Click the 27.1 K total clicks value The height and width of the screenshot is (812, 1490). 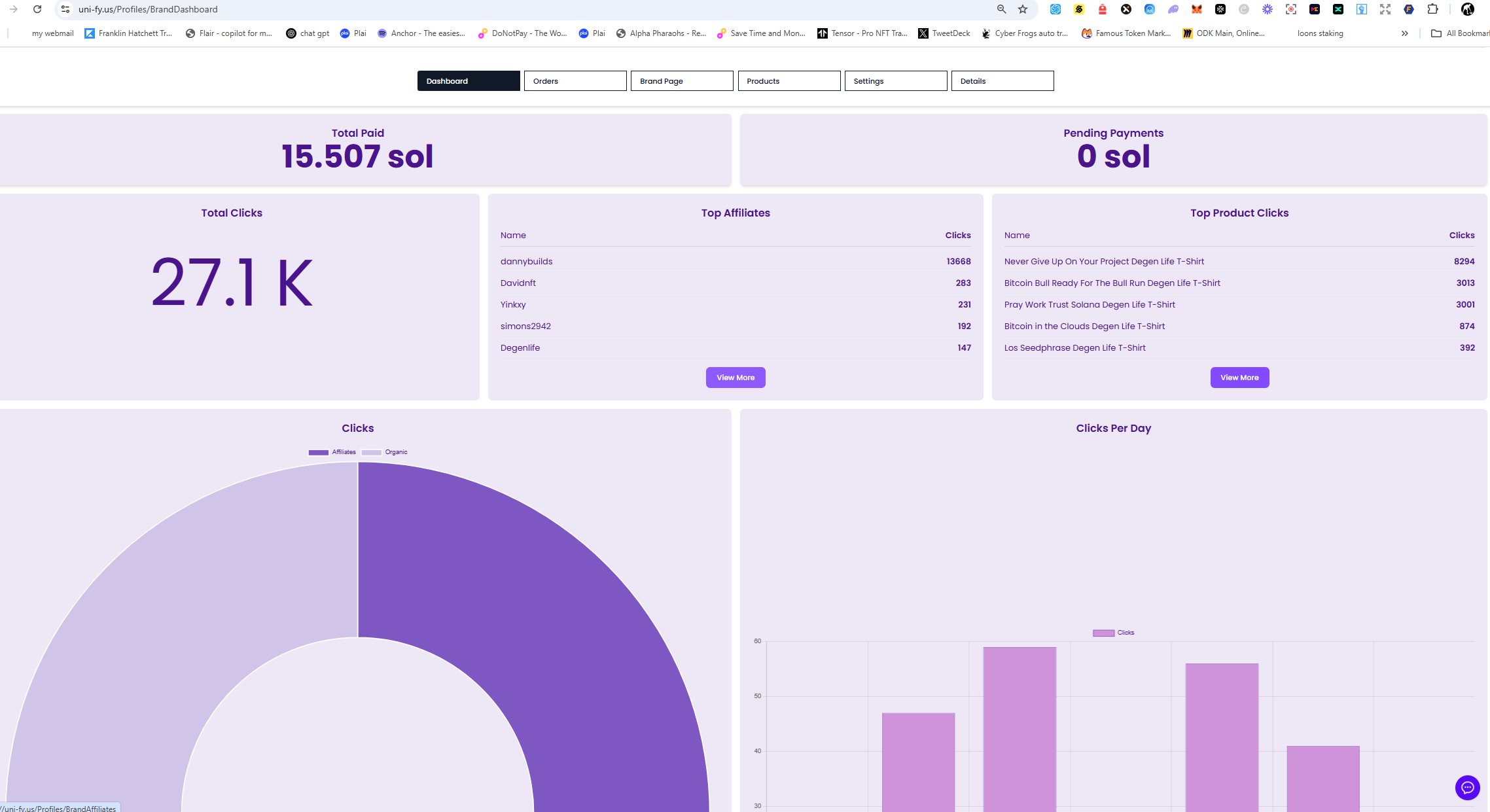[x=232, y=282]
